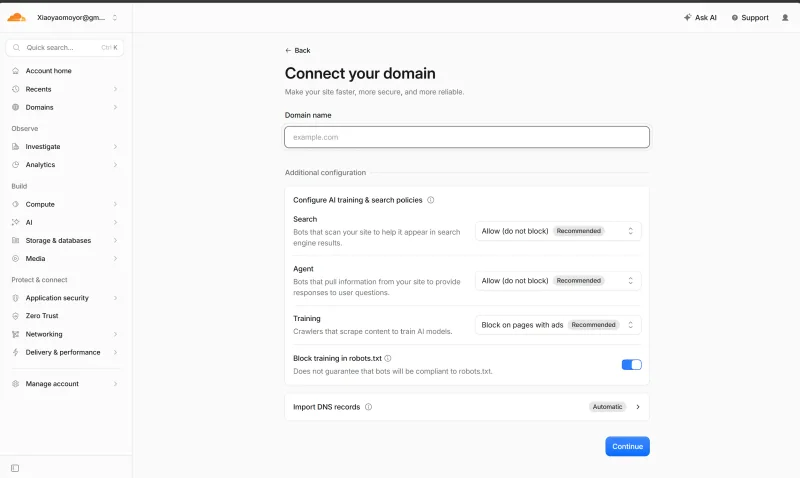The height and width of the screenshot is (478, 800).
Task: Open the user profile icon
Action: 785,17
